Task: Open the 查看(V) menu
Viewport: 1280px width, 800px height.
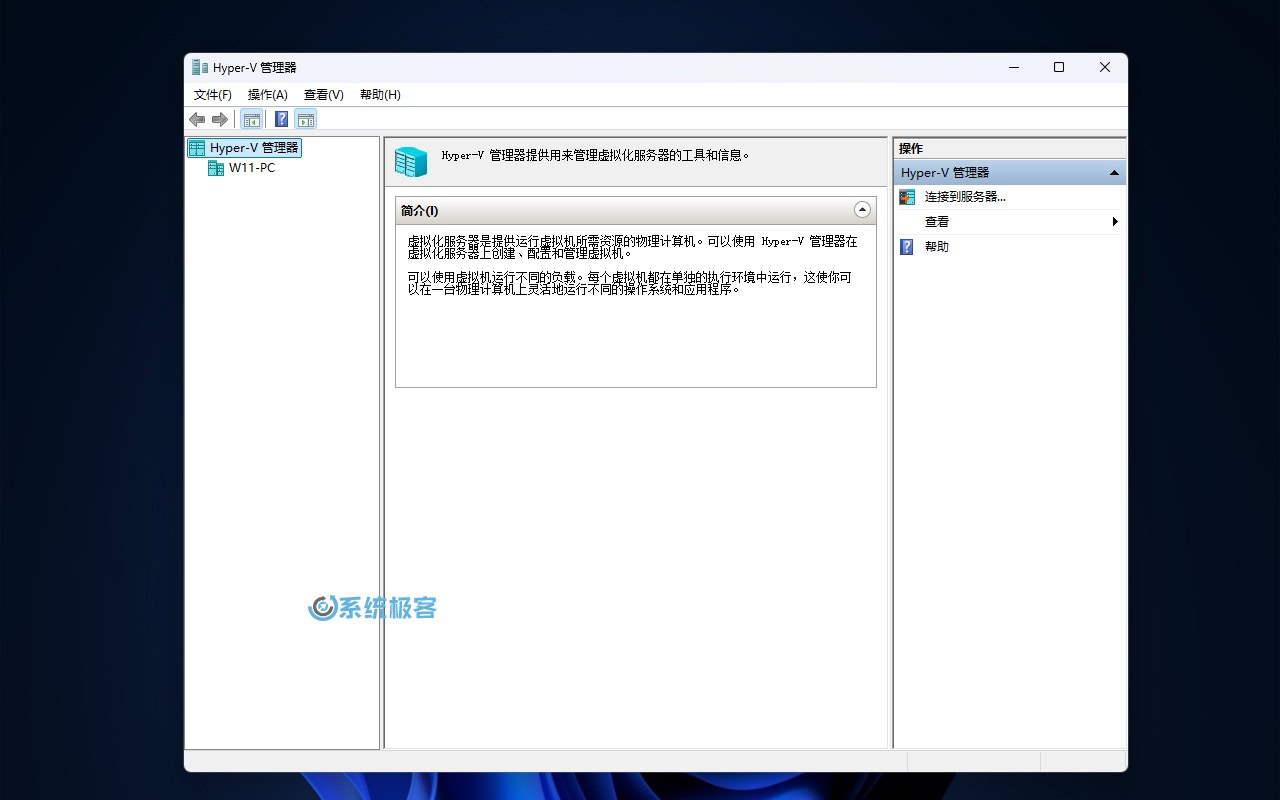Action: coord(324,95)
